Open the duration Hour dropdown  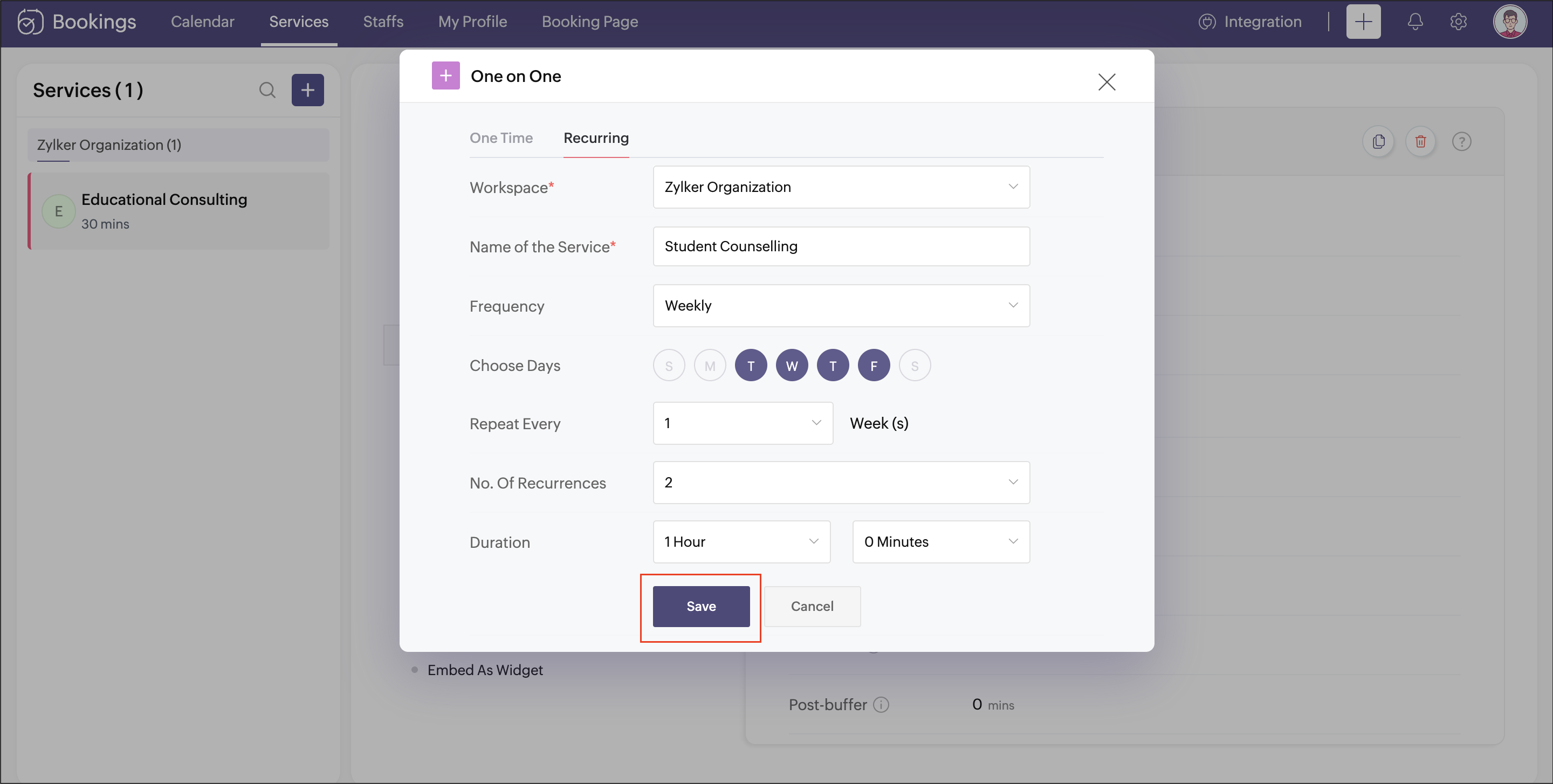click(741, 542)
